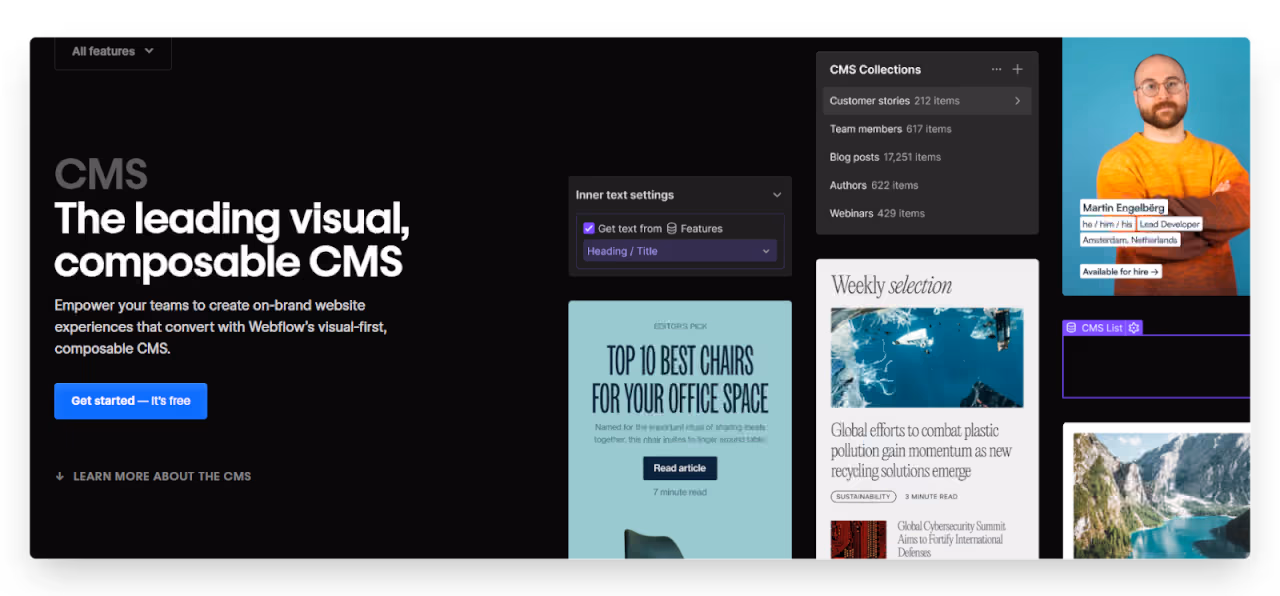This screenshot has width=1280, height=596.
Task: Uncheck the Get text from Features checkbox
Action: [589, 228]
